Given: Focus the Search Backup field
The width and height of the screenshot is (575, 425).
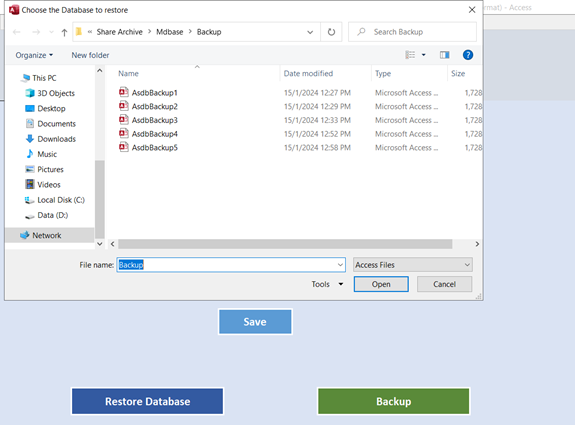Looking at the screenshot, I should tap(412, 32).
